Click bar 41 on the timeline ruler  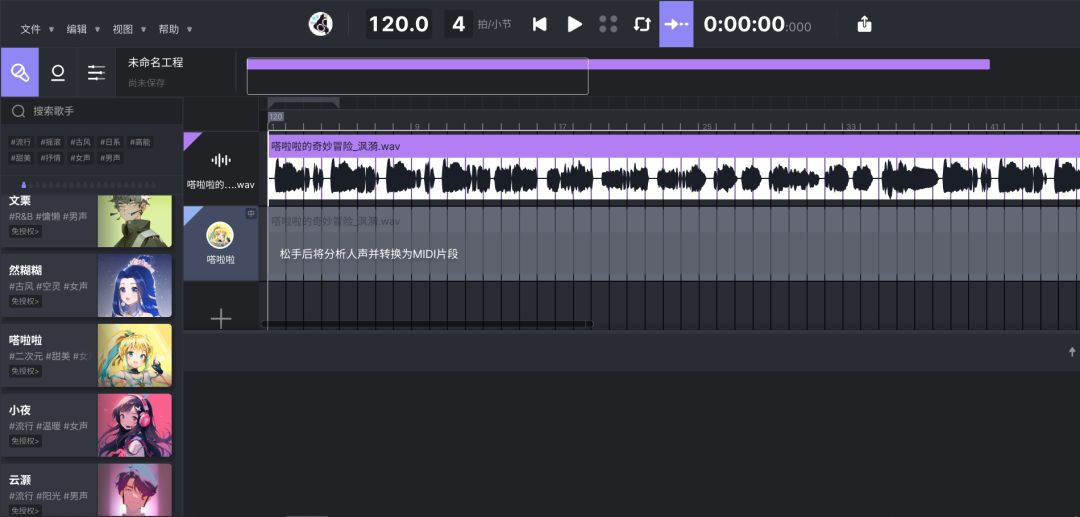click(994, 127)
